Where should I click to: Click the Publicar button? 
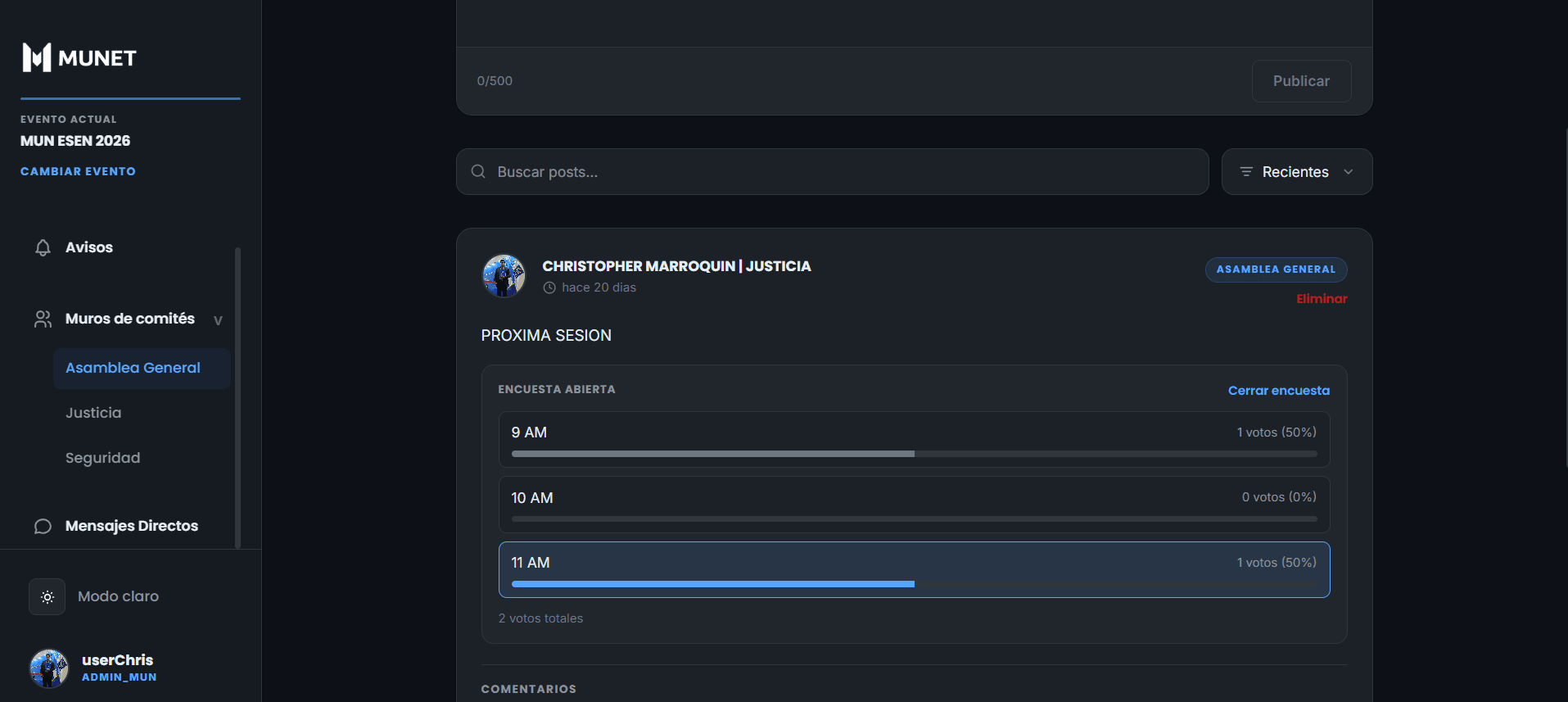1301,81
